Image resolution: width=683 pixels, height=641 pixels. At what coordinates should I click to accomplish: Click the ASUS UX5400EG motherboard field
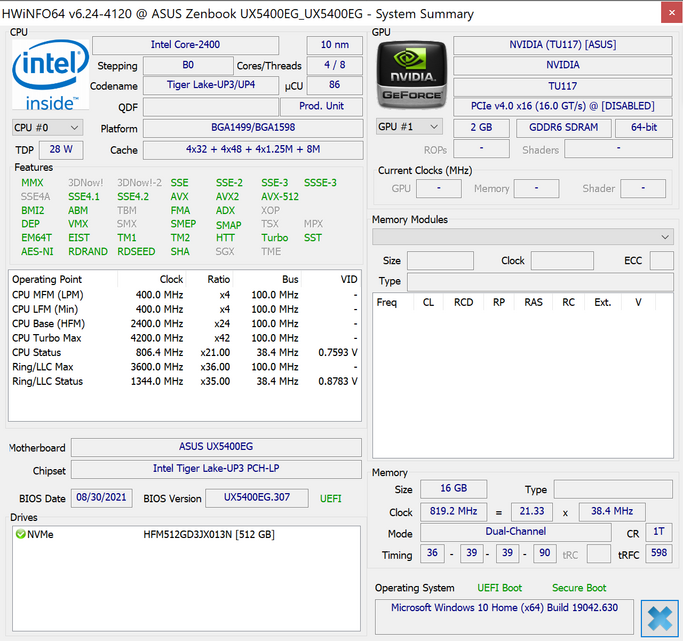(x=216, y=447)
